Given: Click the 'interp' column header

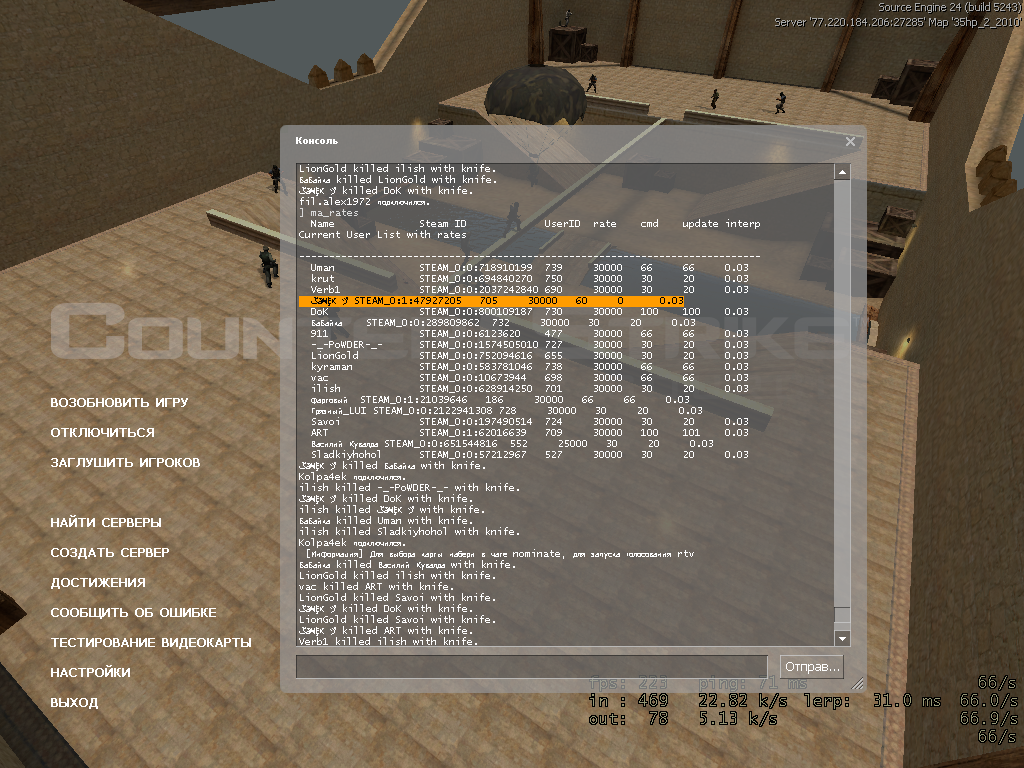Looking at the screenshot, I should coord(743,224).
